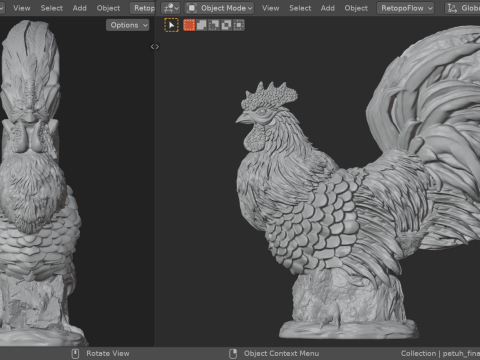480x360 pixels.
Task: Open View menu in right viewport
Action: click(270, 8)
